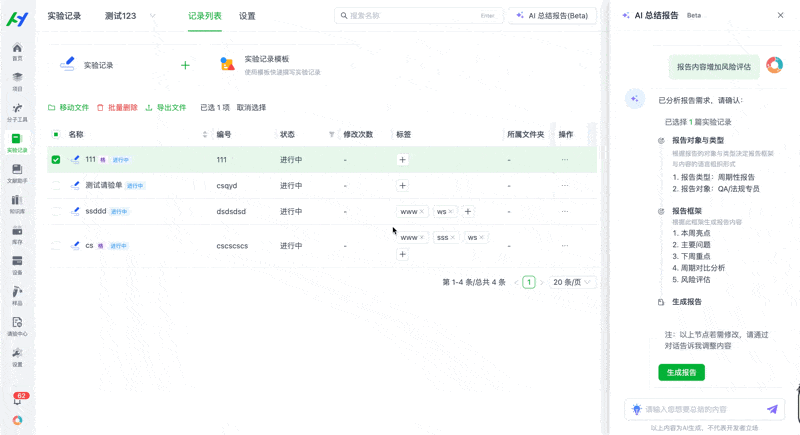Open the 20 条/页 page size dropdown
Image resolution: width=800 pixels, height=435 pixels.
pos(572,282)
